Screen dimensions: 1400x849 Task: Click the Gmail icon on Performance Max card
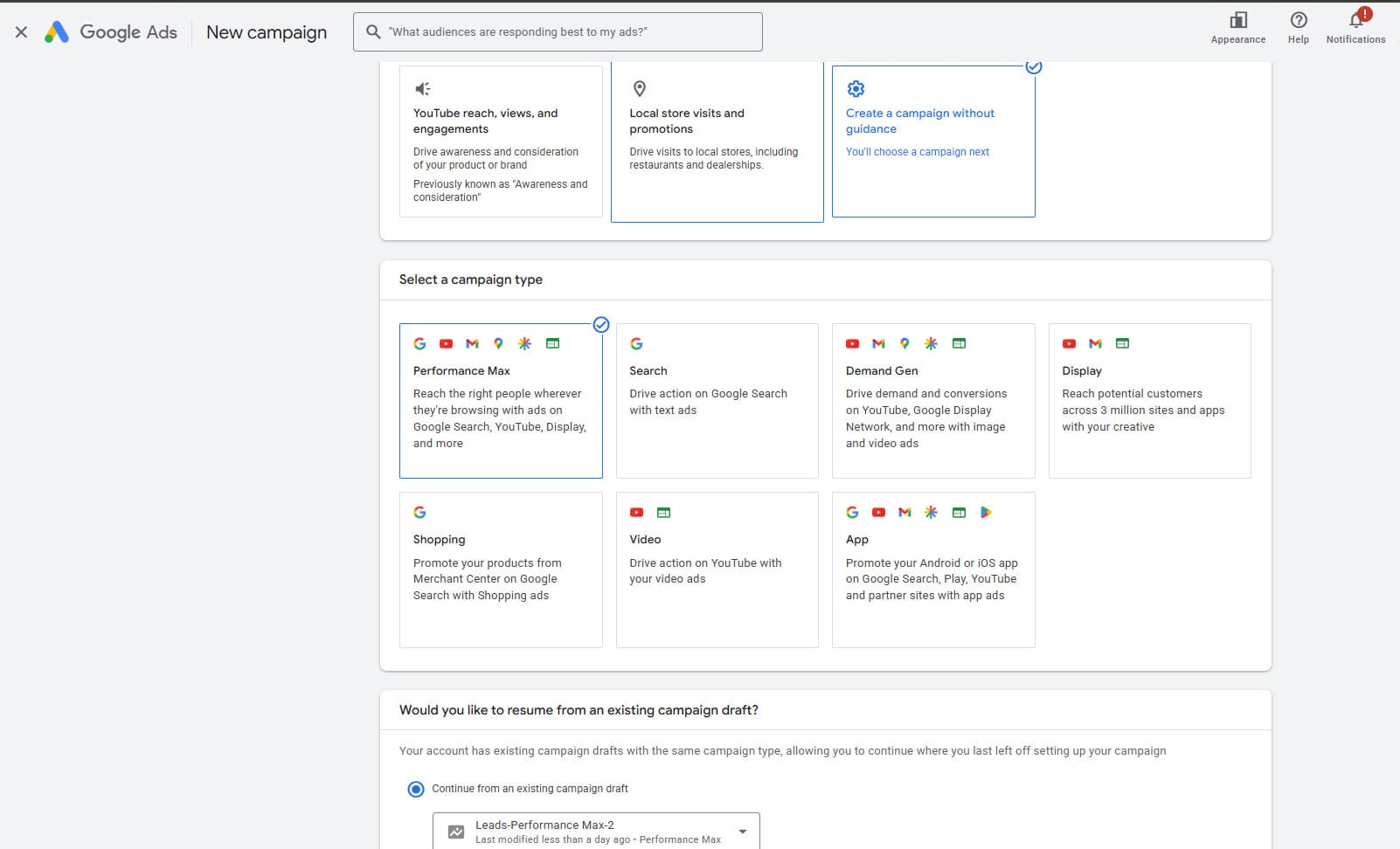pos(472,343)
